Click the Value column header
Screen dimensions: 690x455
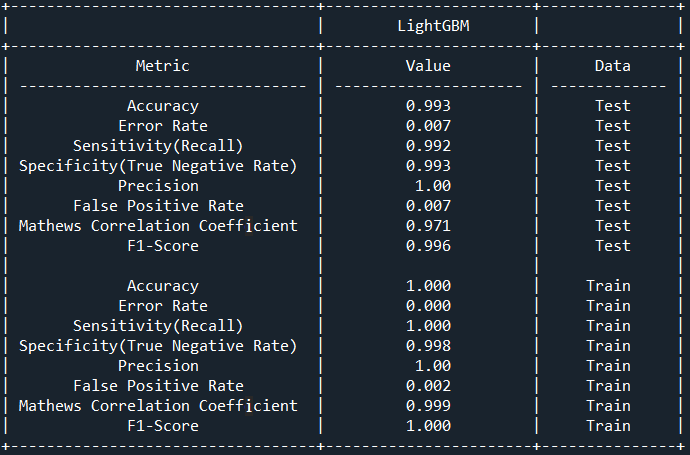pyautogui.click(x=428, y=66)
